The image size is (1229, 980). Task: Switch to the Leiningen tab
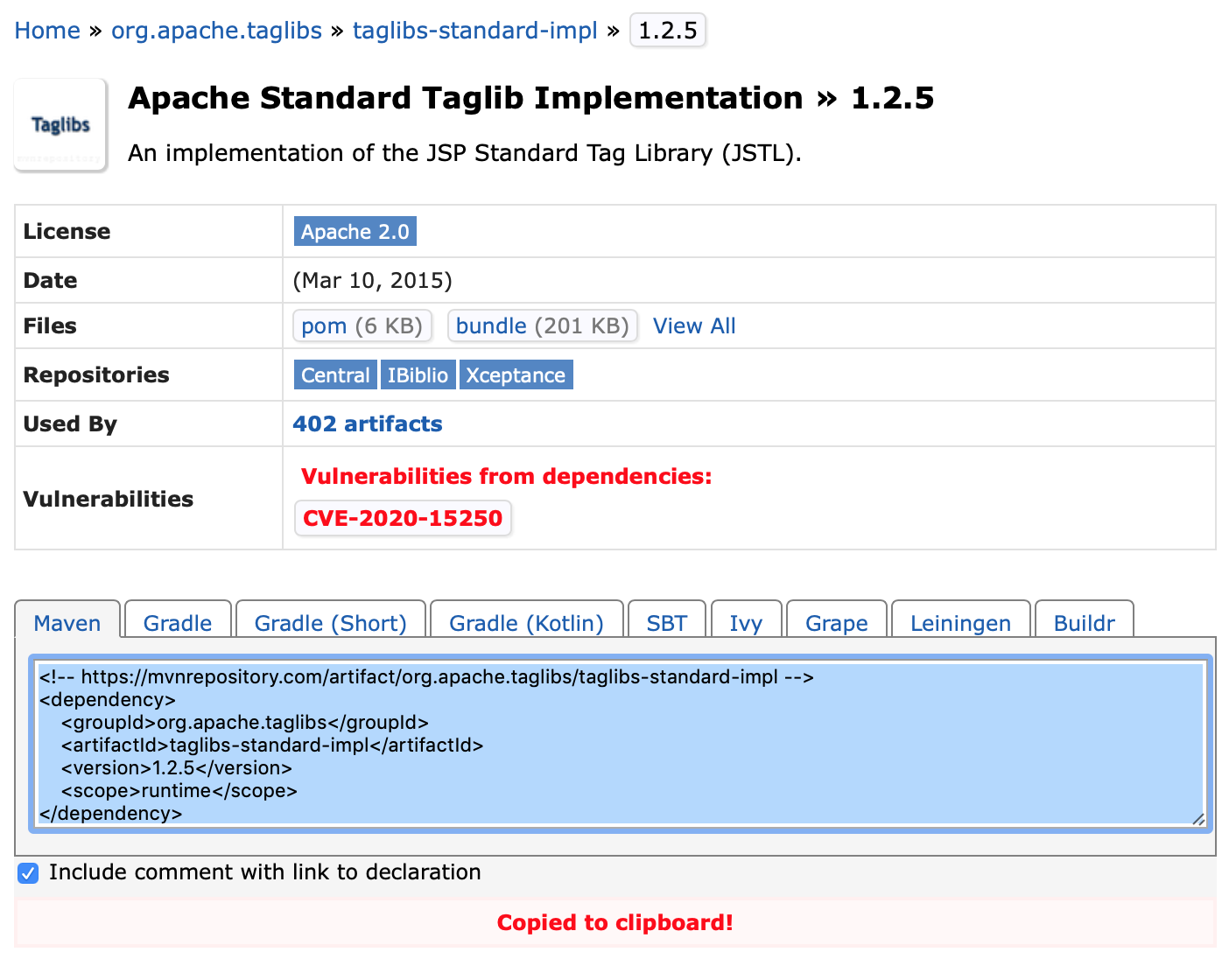[960, 621]
